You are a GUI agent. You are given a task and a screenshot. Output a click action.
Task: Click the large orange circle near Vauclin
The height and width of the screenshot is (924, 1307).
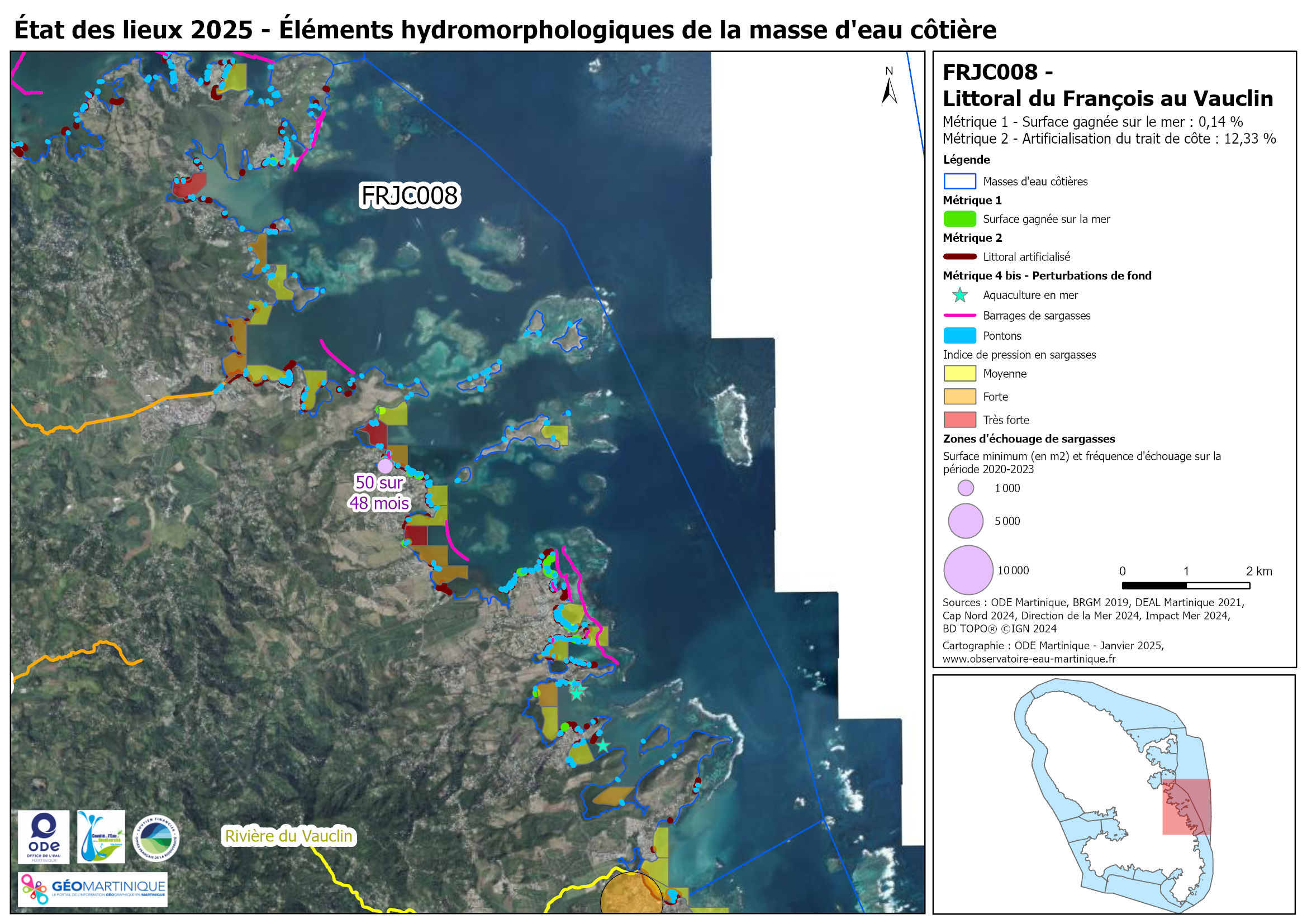(631, 894)
